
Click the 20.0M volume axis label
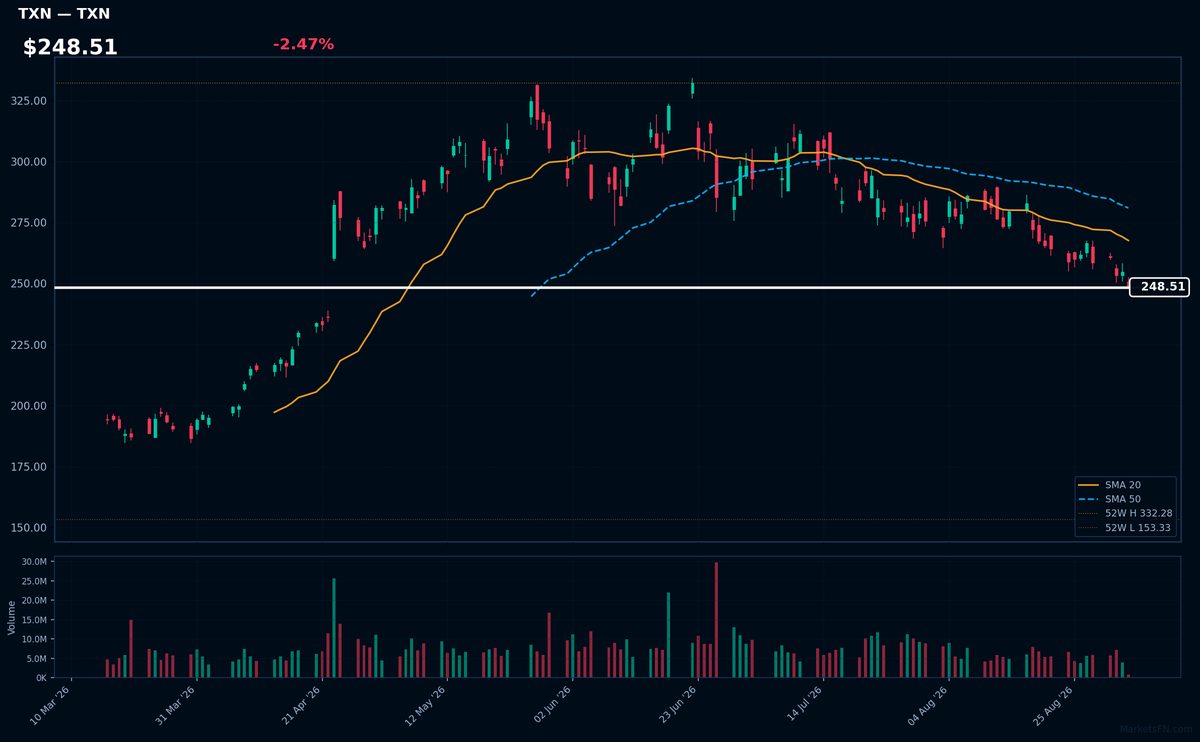[34, 601]
